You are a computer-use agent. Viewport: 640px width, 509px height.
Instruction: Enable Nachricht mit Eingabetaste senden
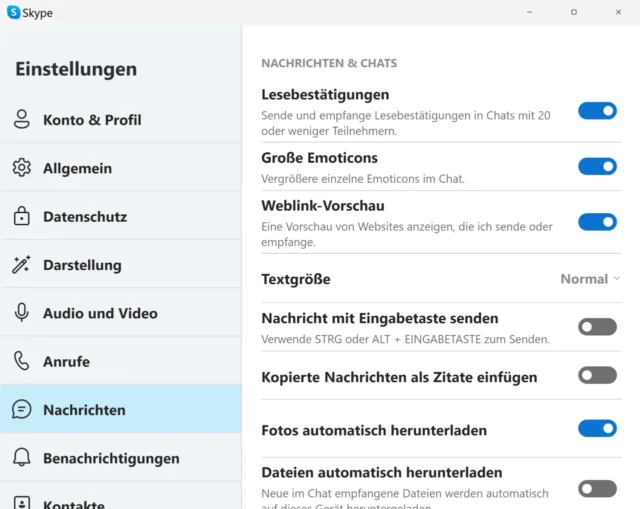click(597, 327)
